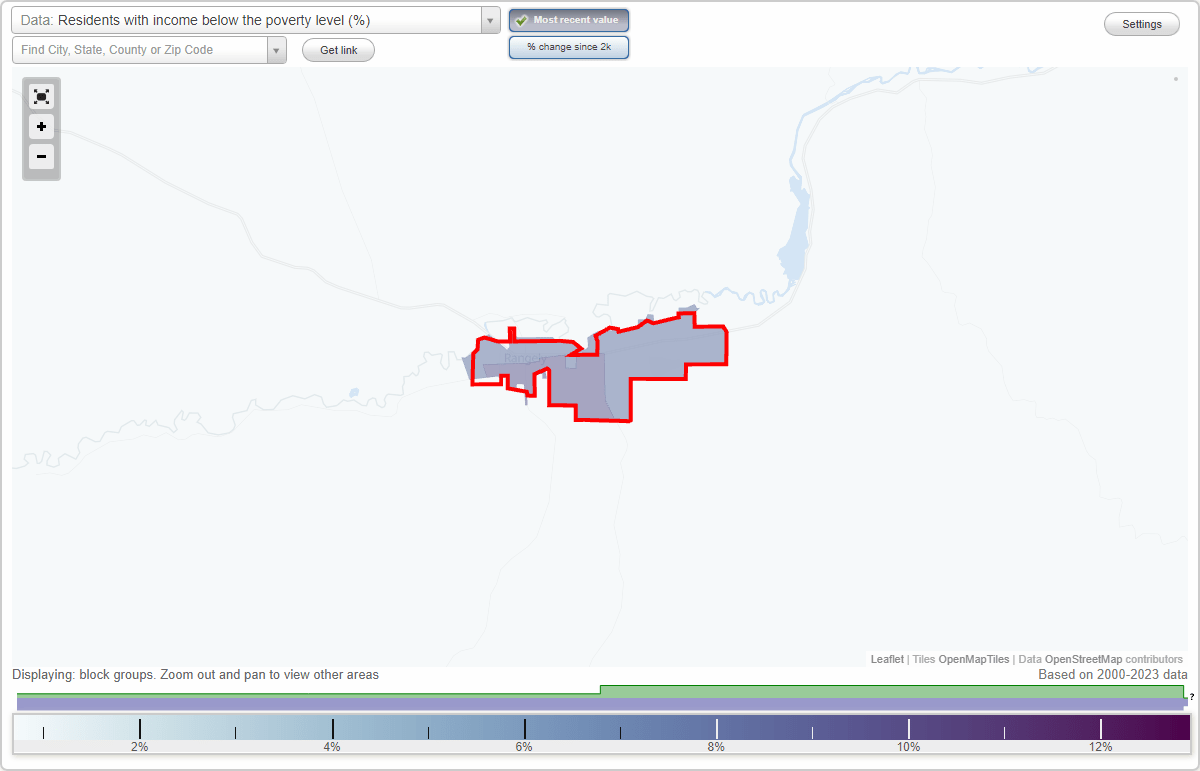The height and width of the screenshot is (771, 1200).
Task: Click the Get link button
Action: pyautogui.click(x=337, y=49)
